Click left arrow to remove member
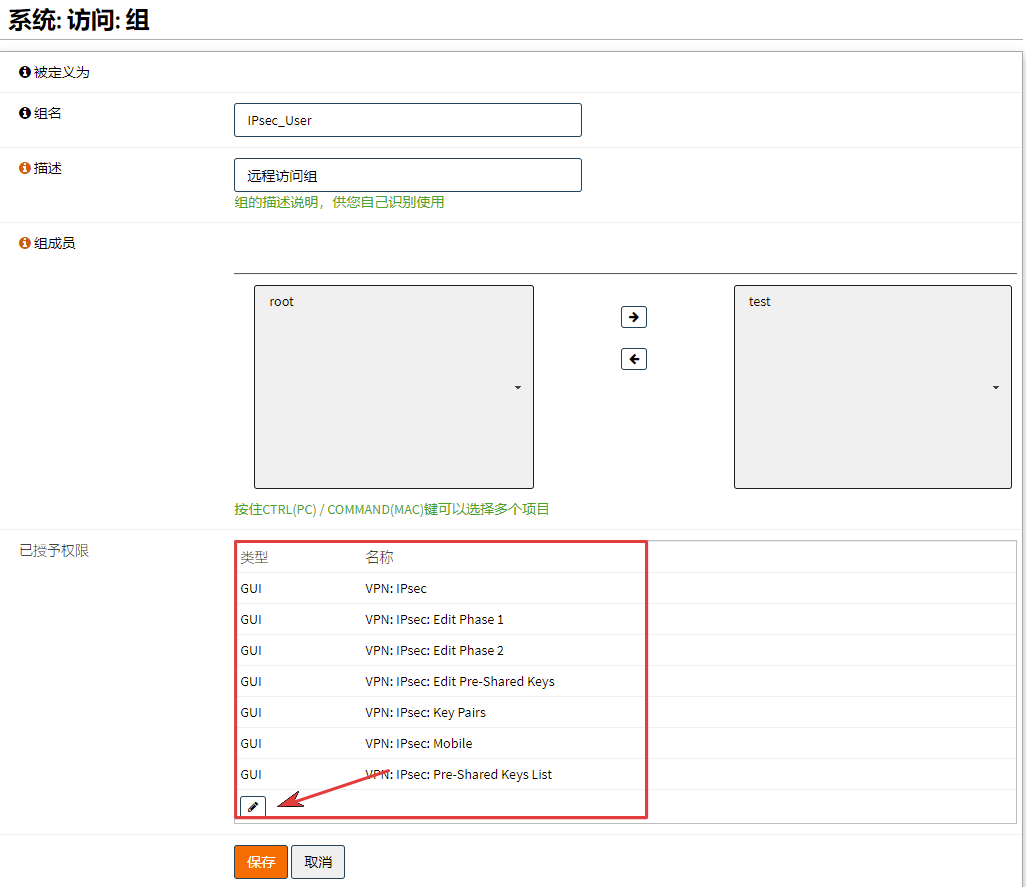Viewport: 1026px width, 887px height. [634, 359]
